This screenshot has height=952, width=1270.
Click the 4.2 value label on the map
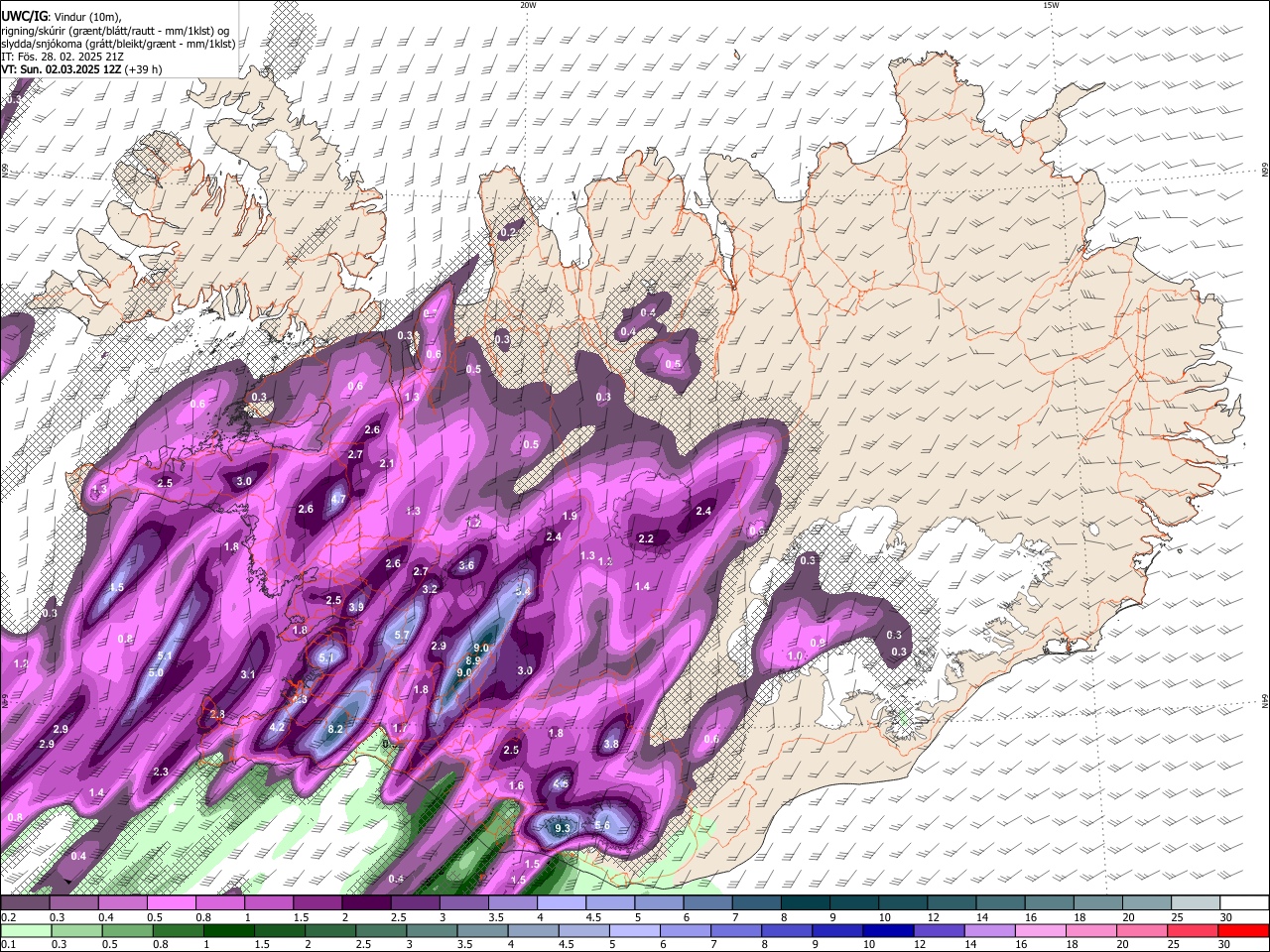278,728
